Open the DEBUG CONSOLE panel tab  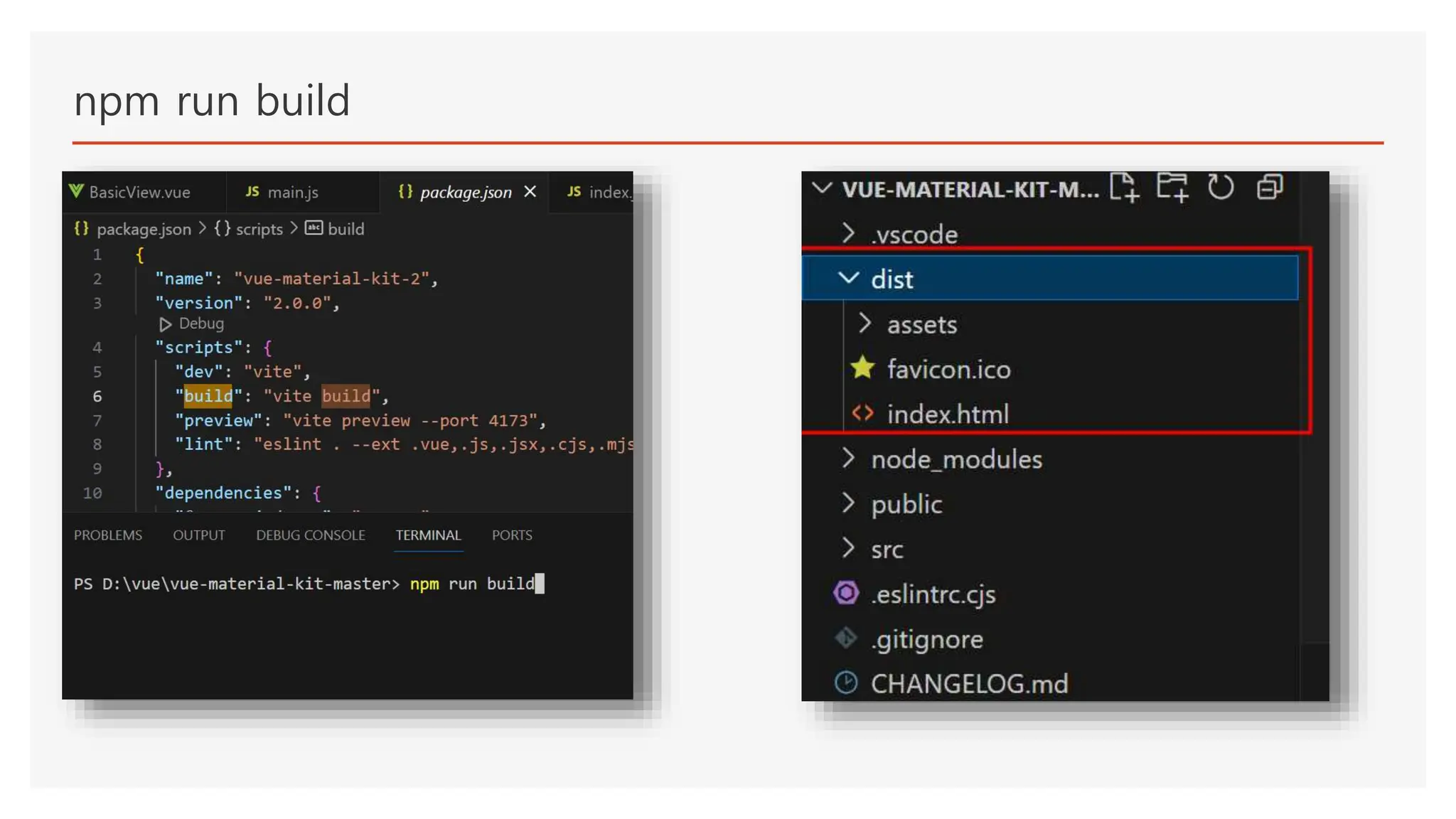[x=311, y=535]
